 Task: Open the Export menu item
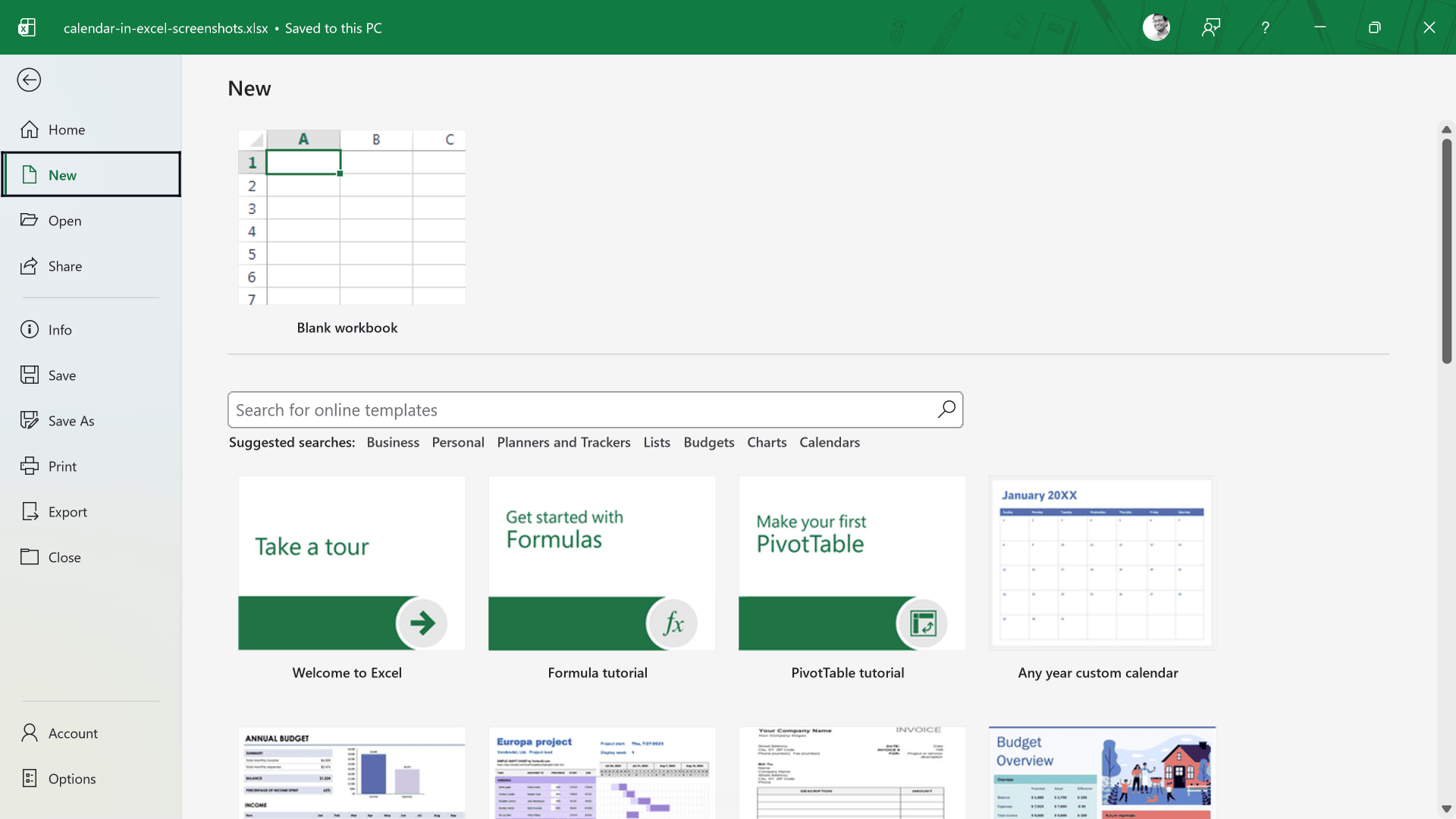pyautogui.click(x=91, y=511)
